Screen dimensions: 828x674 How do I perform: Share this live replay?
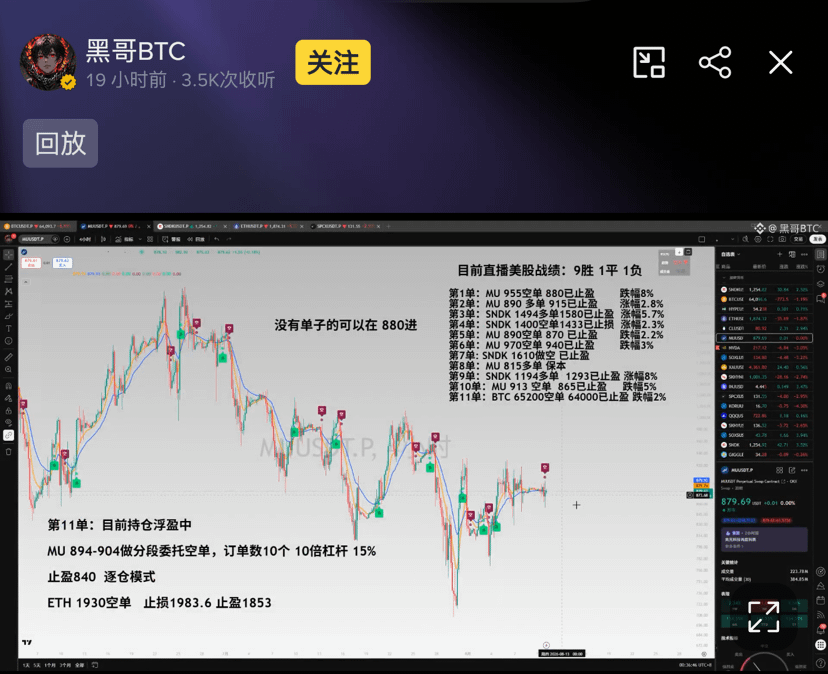pyautogui.click(x=715, y=62)
